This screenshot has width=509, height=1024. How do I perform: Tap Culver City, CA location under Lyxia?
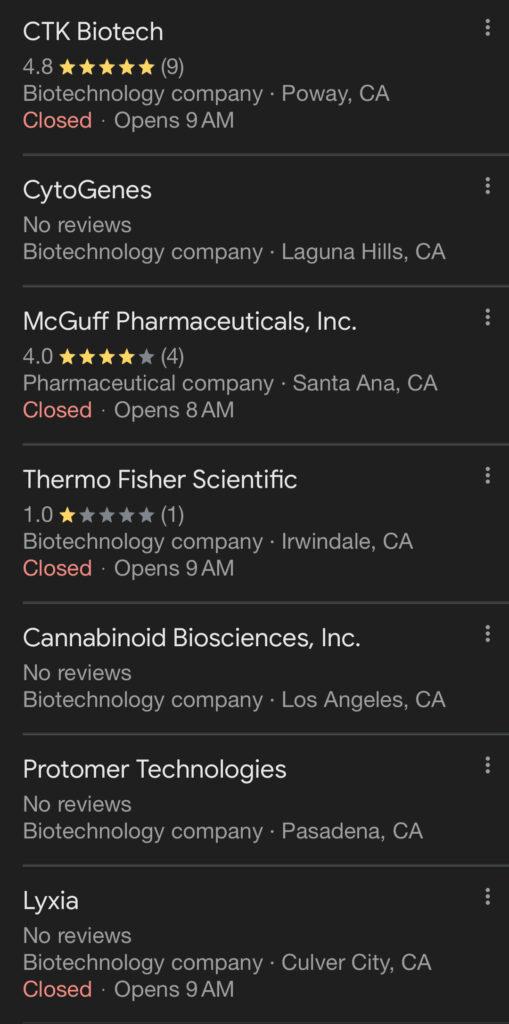(x=356, y=963)
